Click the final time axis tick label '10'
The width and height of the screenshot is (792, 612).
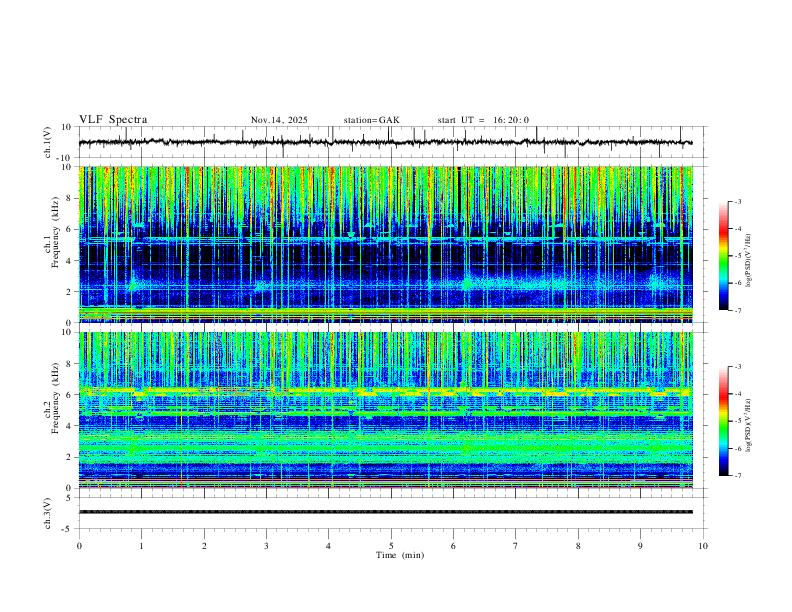(x=703, y=546)
